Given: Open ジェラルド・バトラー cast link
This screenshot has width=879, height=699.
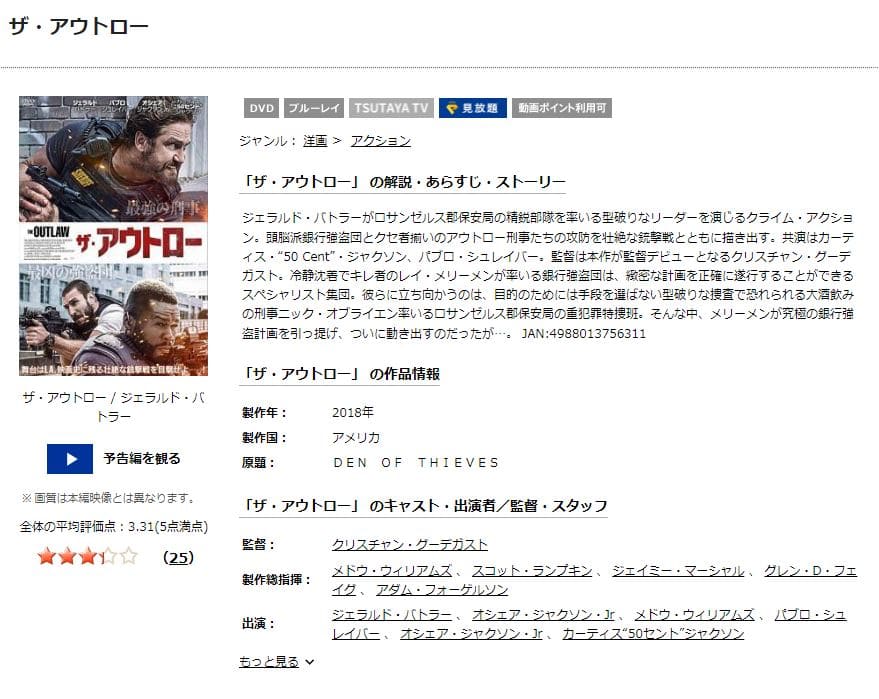Looking at the screenshot, I should click(x=391, y=614).
